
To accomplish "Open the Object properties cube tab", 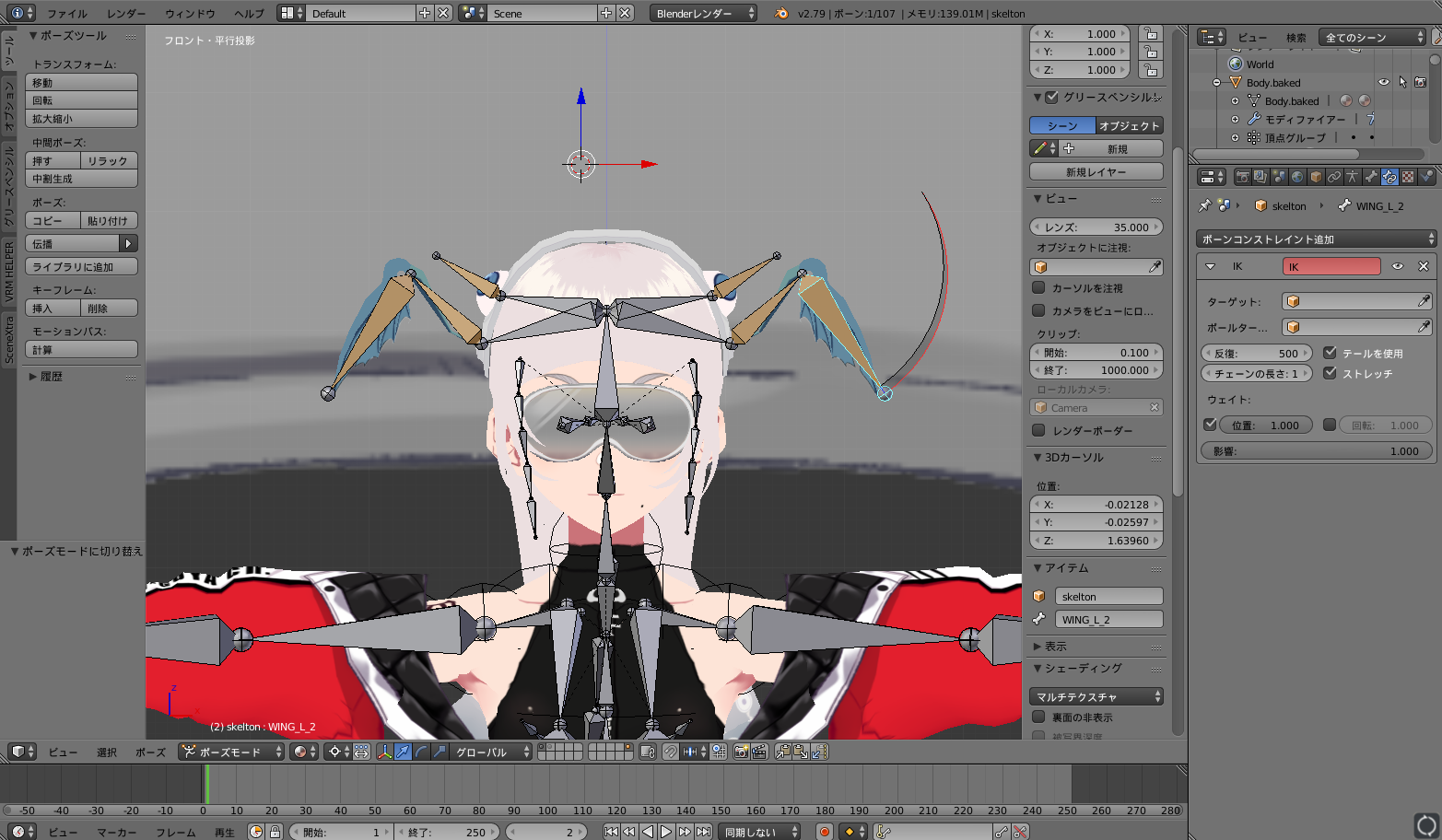I will [x=1316, y=177].
